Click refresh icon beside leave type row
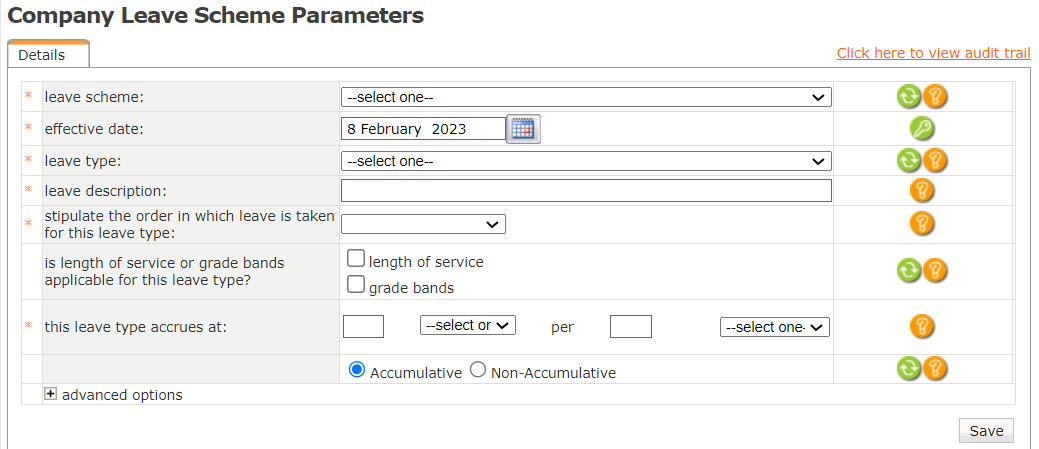Screen dimensions: 1039x449 click(x=908, y=161)
